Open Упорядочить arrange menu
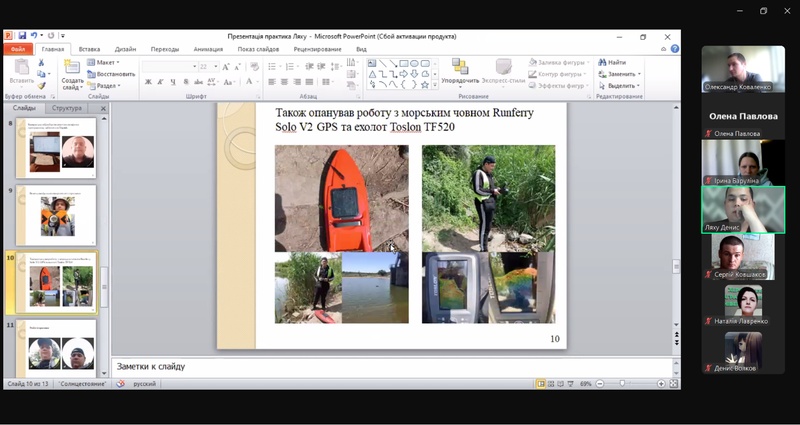The width and height of the screenshot is (800, 425). click(x=460, y=72)
